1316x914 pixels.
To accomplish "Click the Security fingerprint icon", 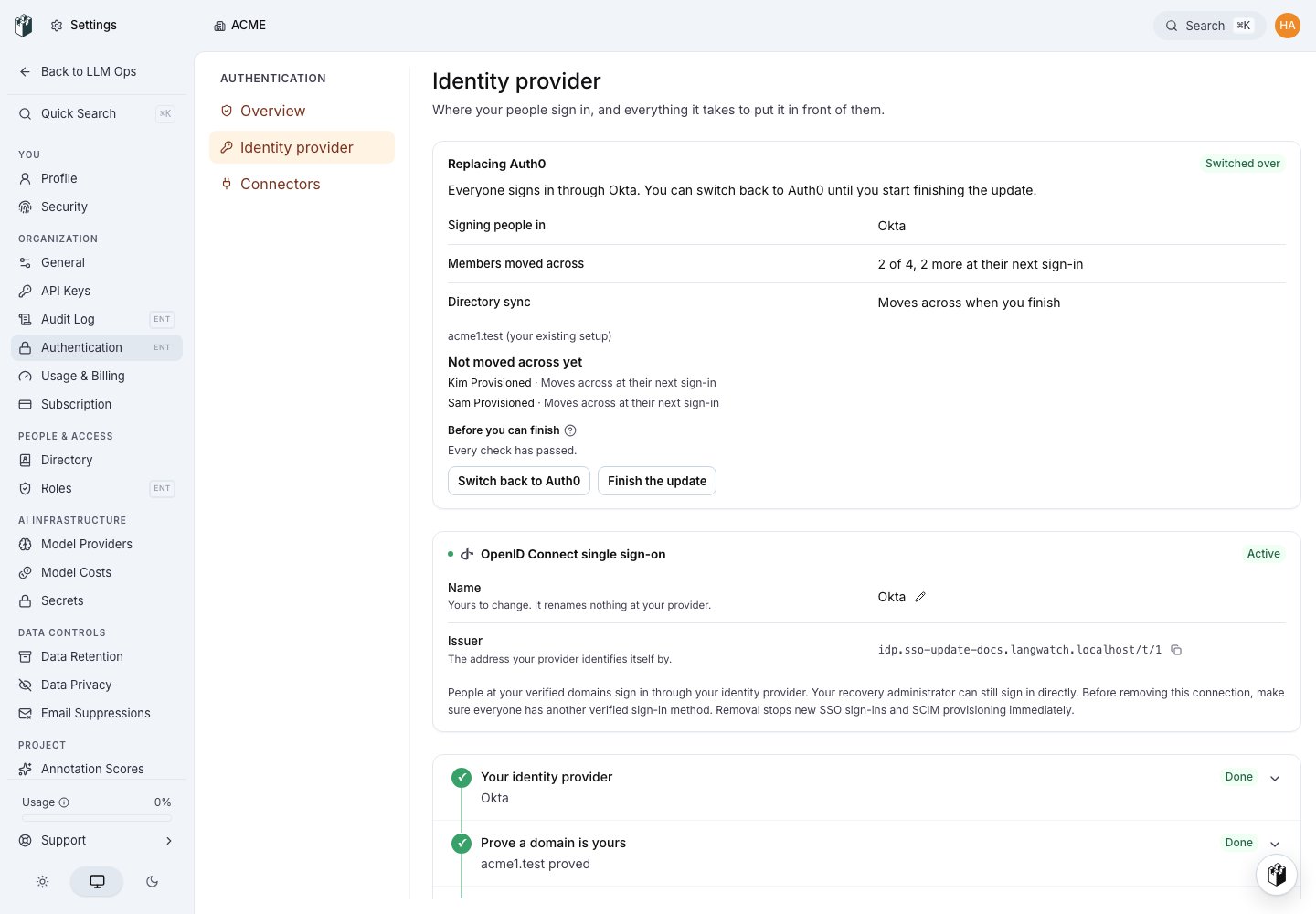I will coord(26,207).
